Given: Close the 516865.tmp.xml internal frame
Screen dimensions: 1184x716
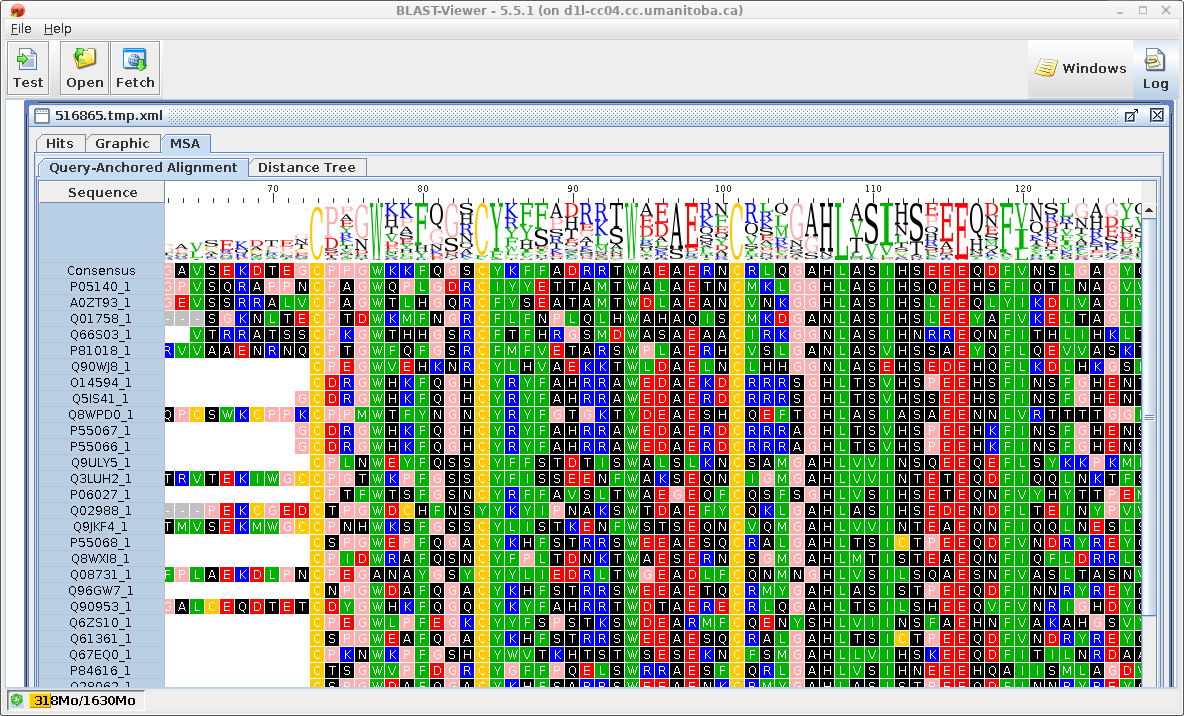Looking at the screenshot, I should (1157, 115).
